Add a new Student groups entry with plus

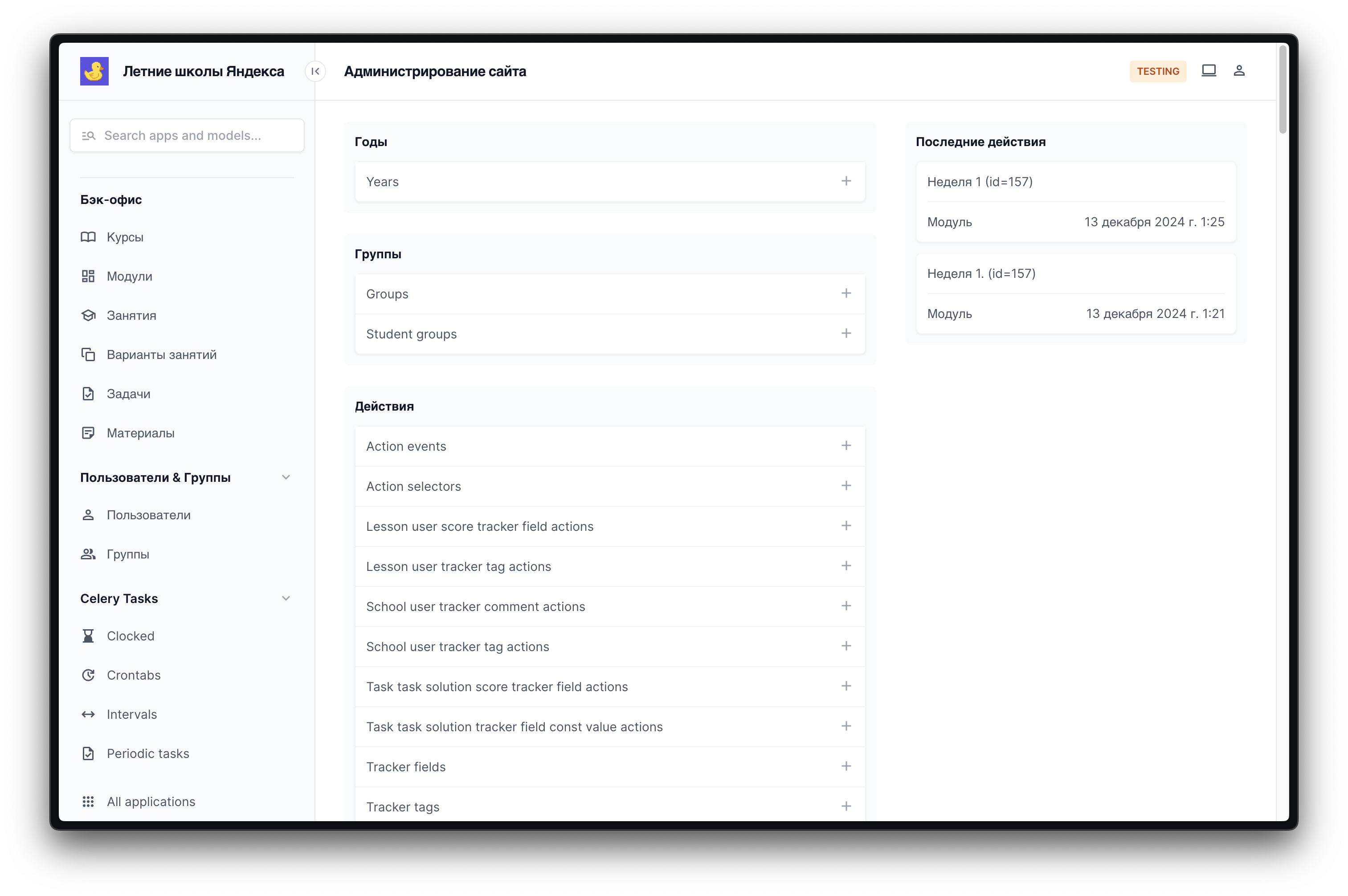[x=846, y=333]
